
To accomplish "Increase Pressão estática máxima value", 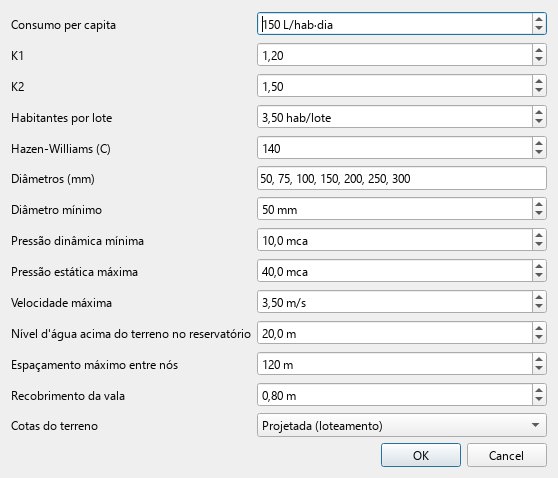I will point(539,266).
